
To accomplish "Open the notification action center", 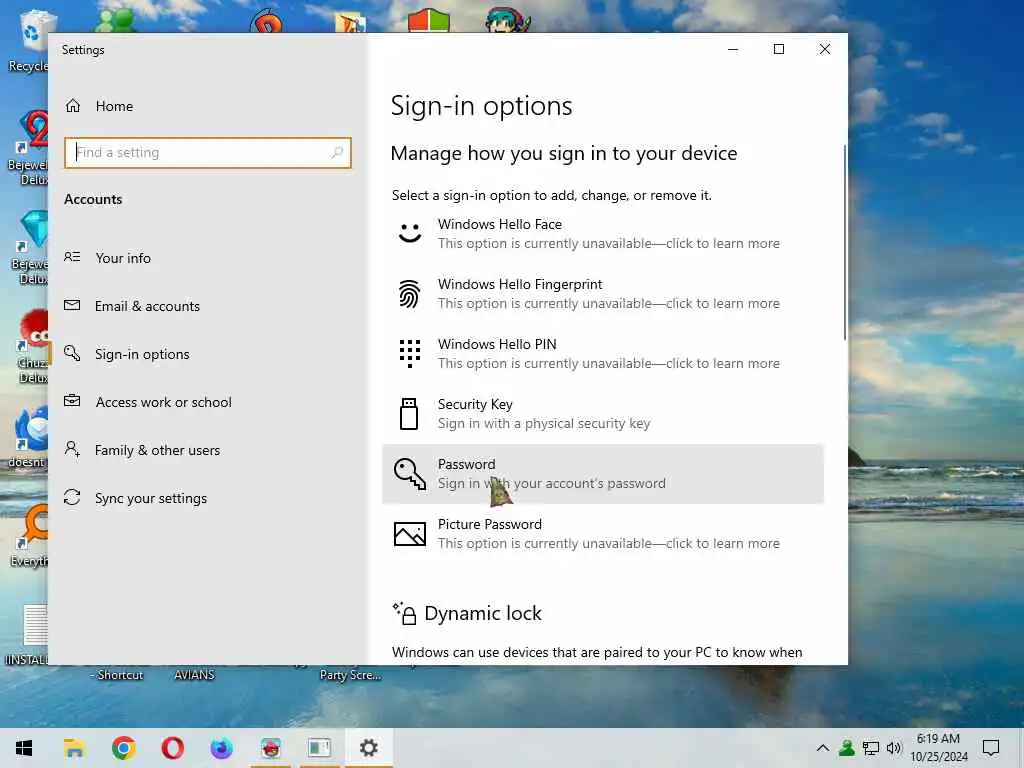I will tap(991, 748).
